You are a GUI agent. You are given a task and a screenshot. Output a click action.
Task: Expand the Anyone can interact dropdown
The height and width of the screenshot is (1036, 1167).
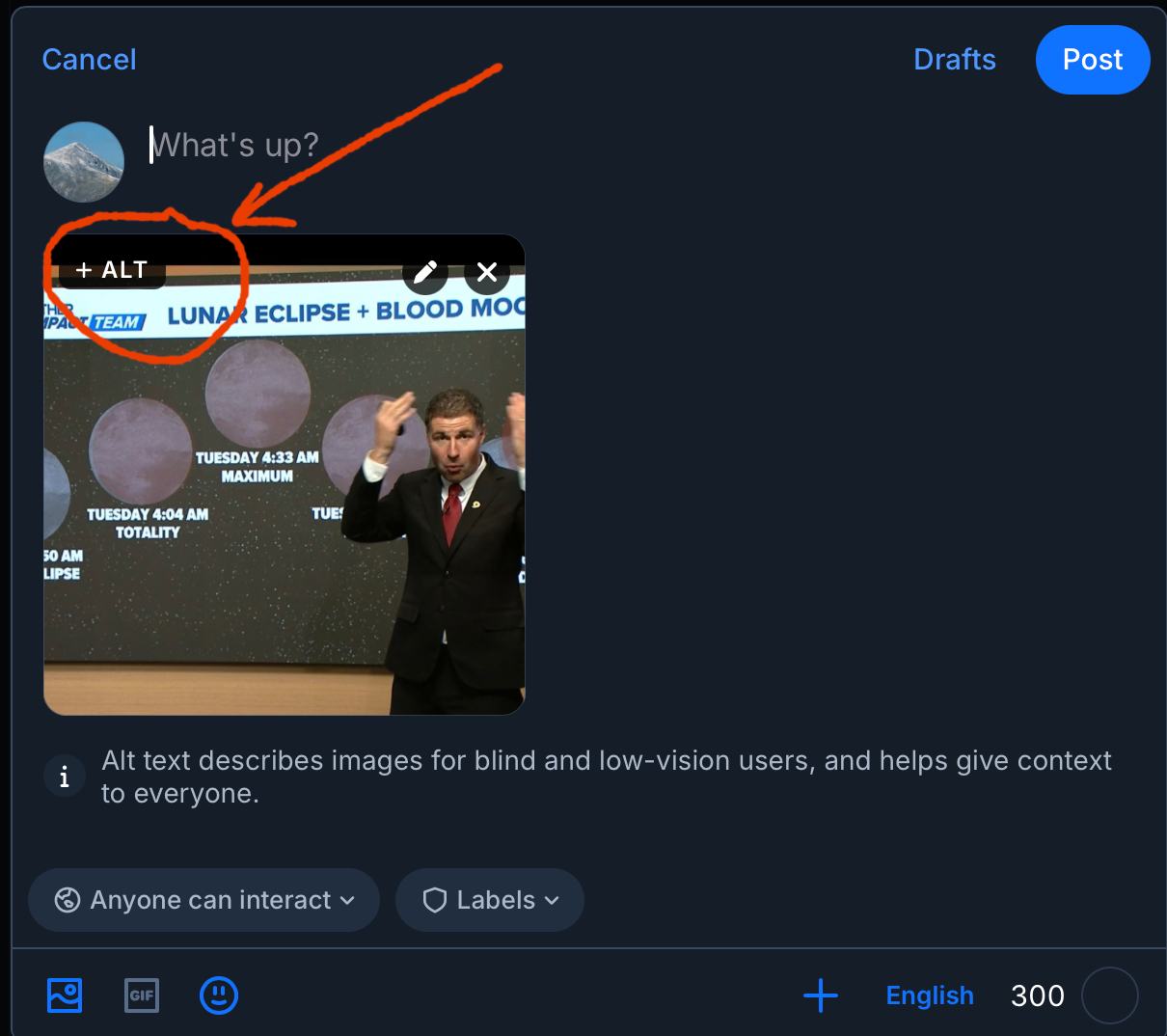point(347,900)
